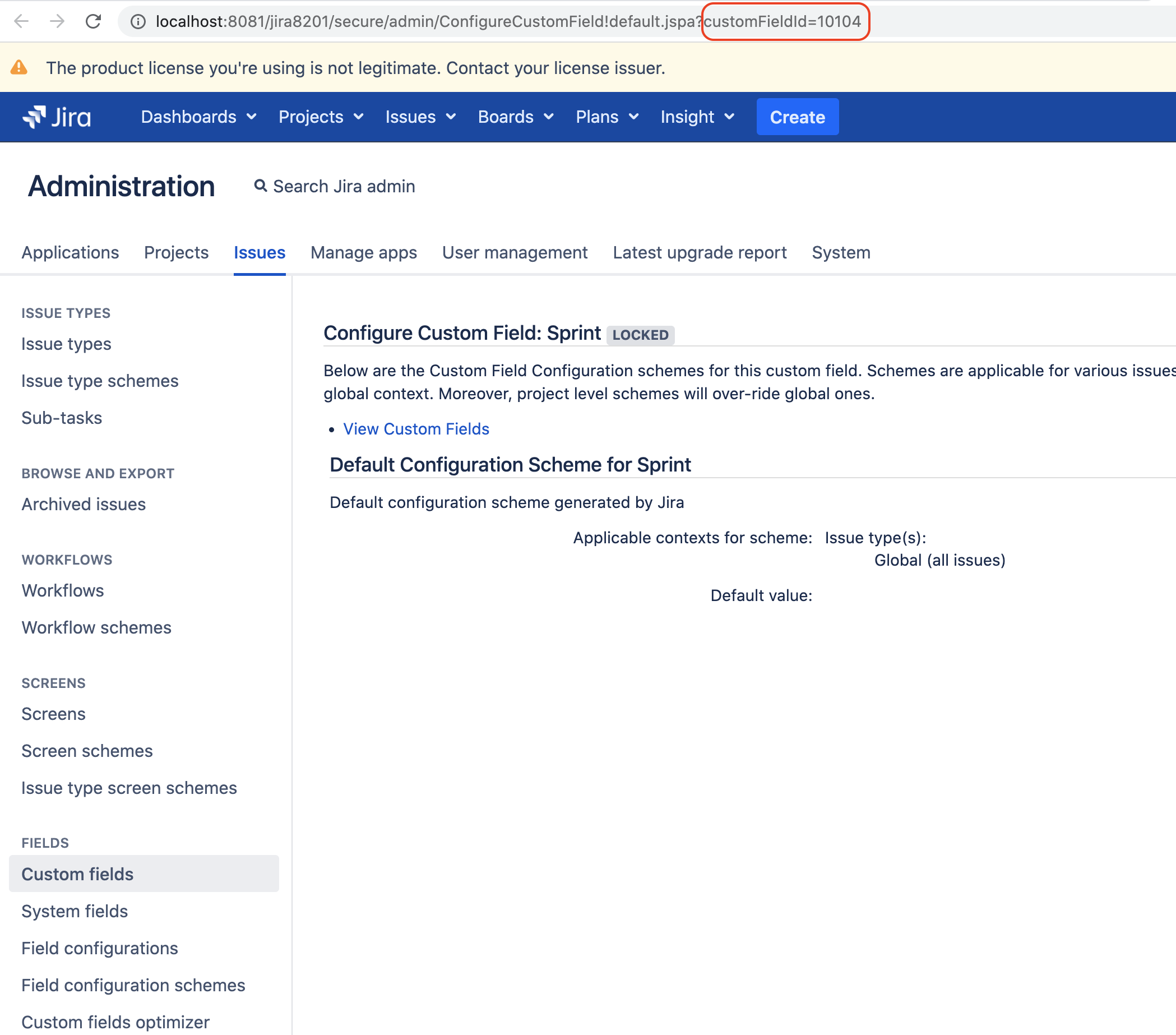Open Field configurations in sidebar
The image size is (1176, 1035).
click(100, 948)
